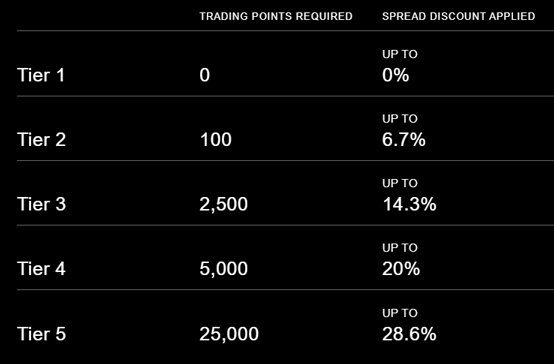Click the UP TO label above 28.6%

(x=400, y=313)
